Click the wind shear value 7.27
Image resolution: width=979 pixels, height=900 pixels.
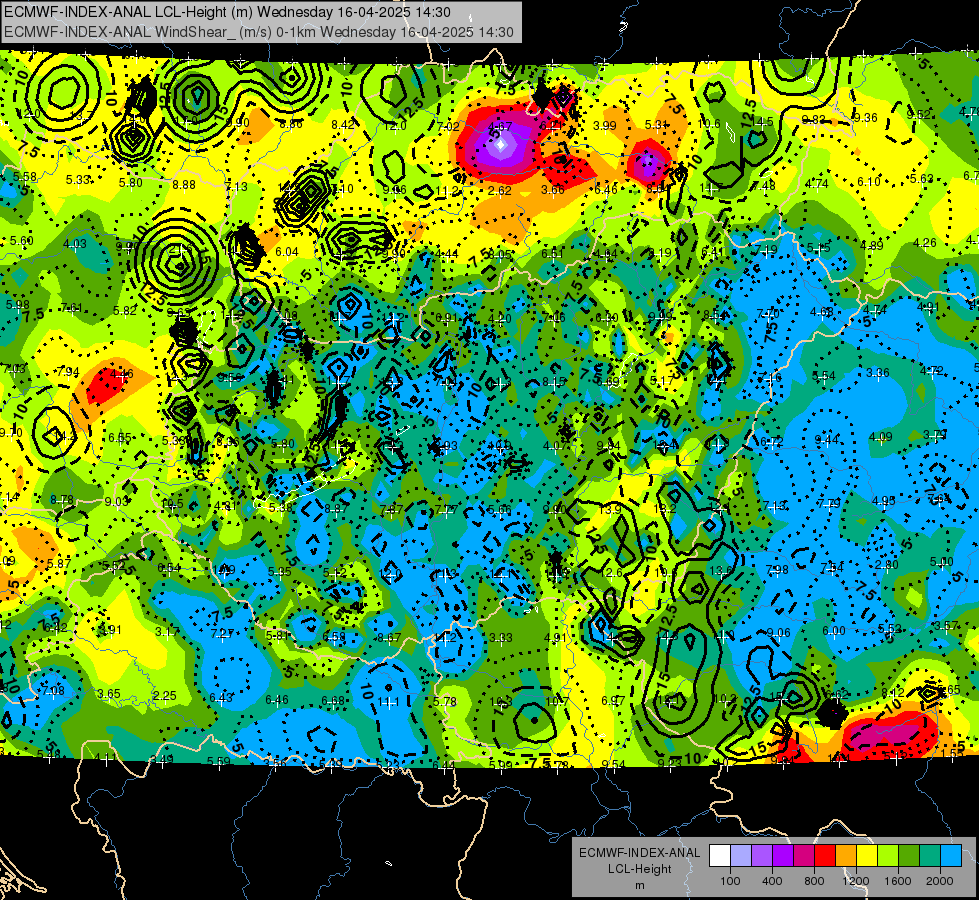tap(222, 633)
